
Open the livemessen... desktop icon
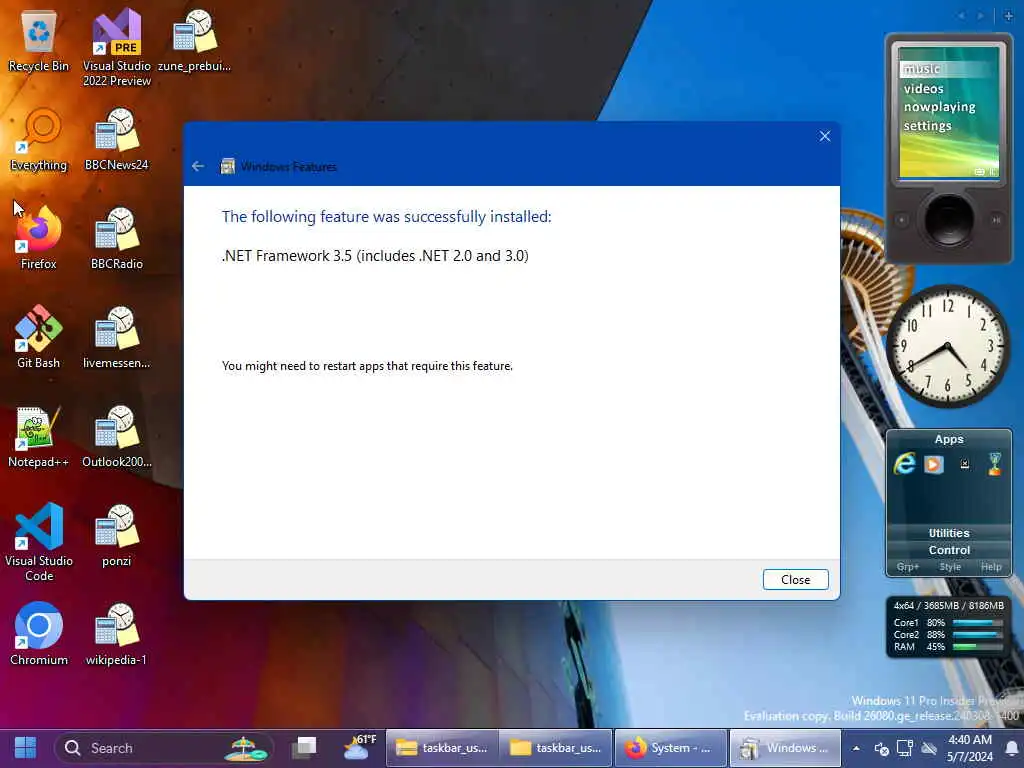coord(117,338)
